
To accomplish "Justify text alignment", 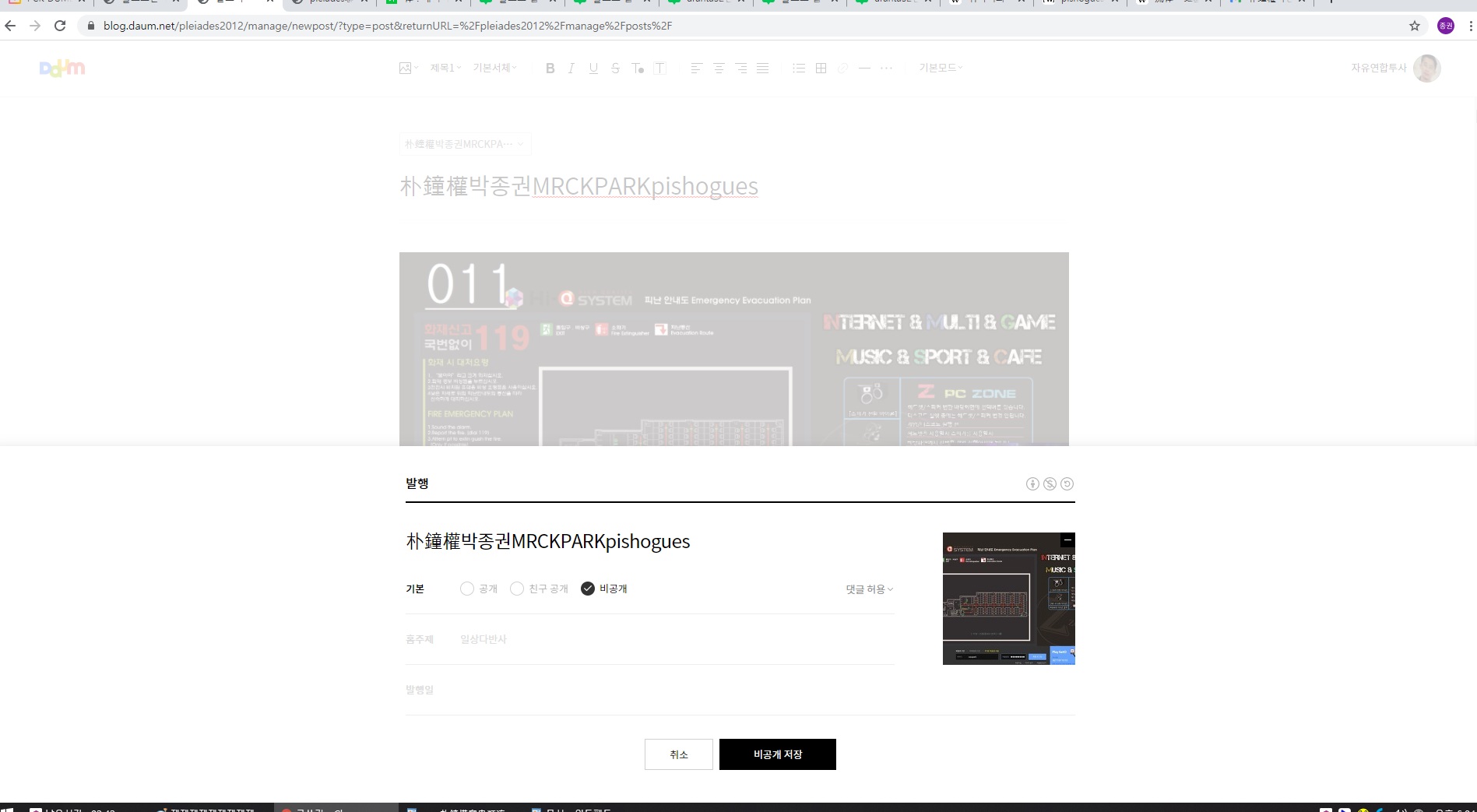I will click(x=763, y=69).
